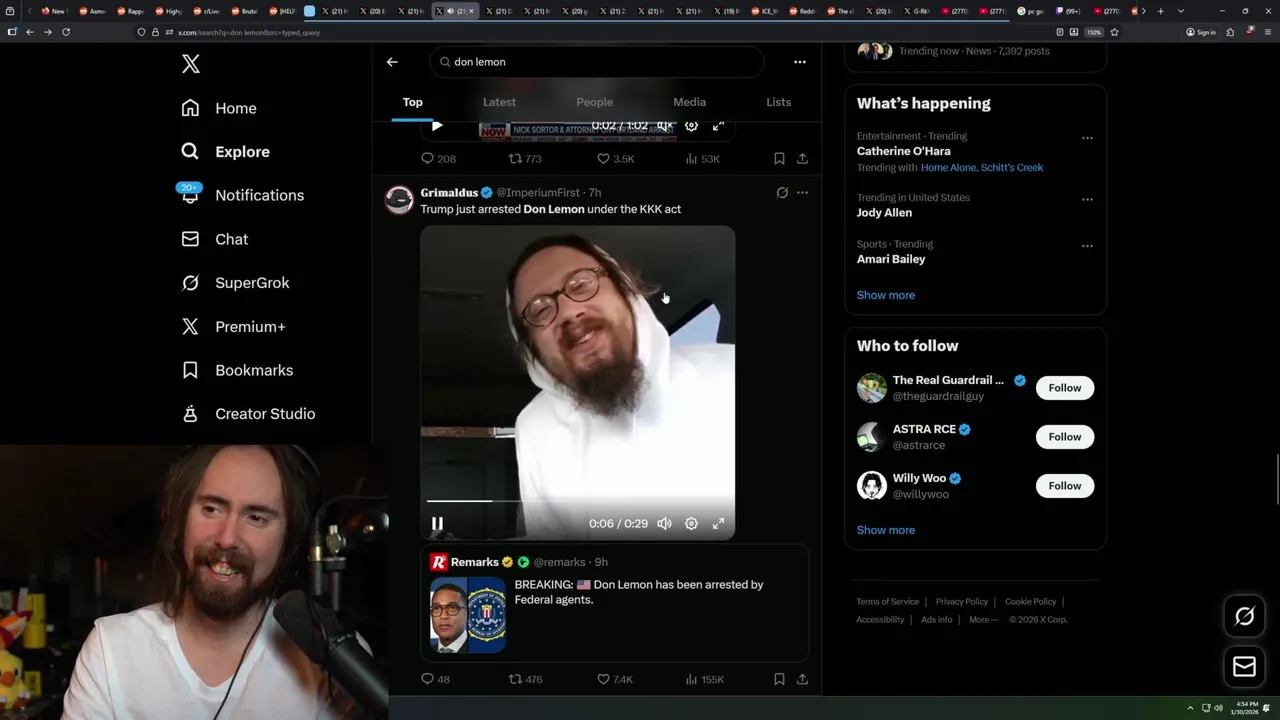This screenshot has height=720, width=1280.
Task: Repost the post with 773 reposts
Action: pyautogui.click(x=525, y=159)
